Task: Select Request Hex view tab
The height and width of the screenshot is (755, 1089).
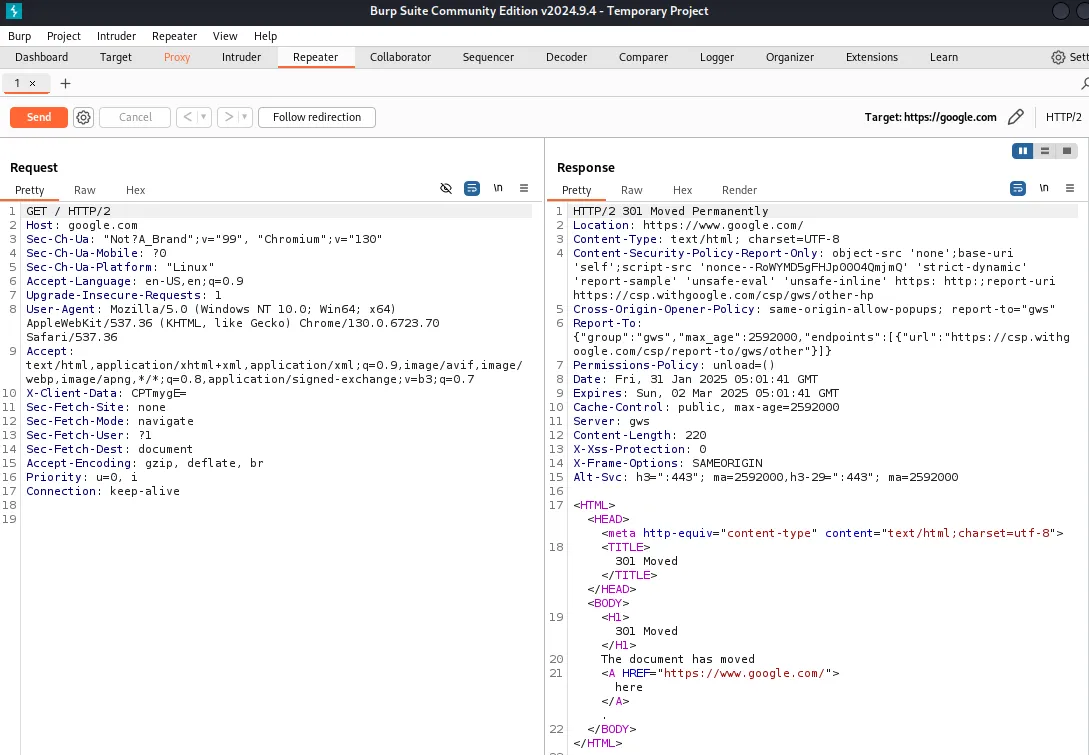Action: (135, 190)
